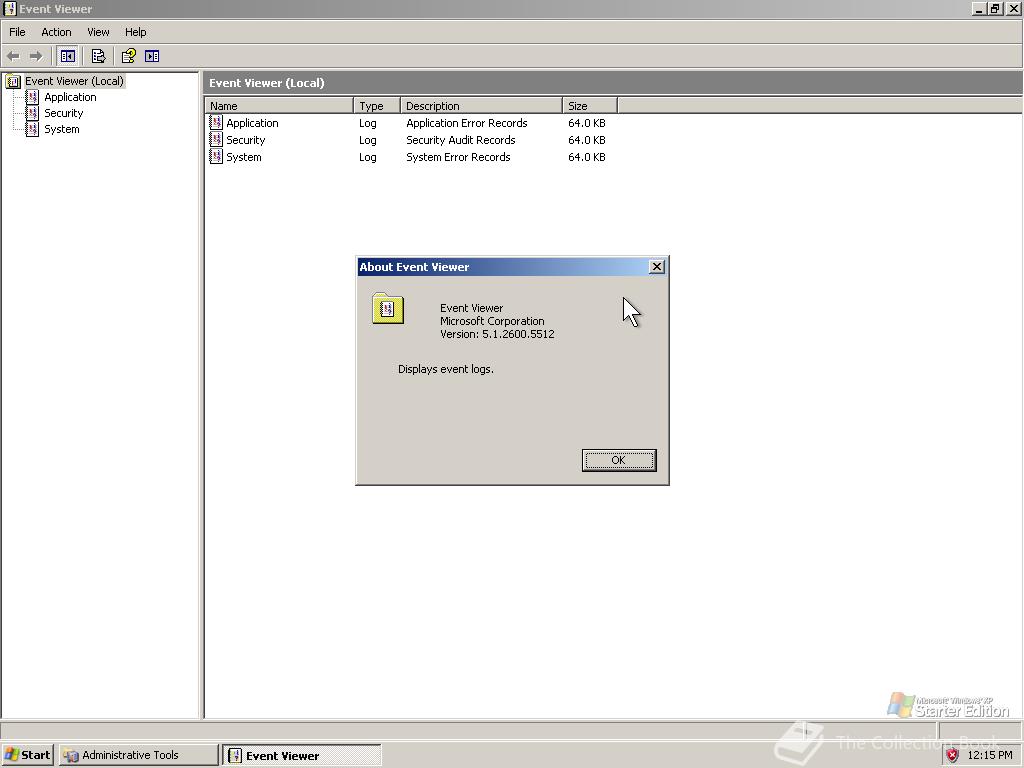
Task: Click 64.0 KB size of Application row
Action: [586, 123]
